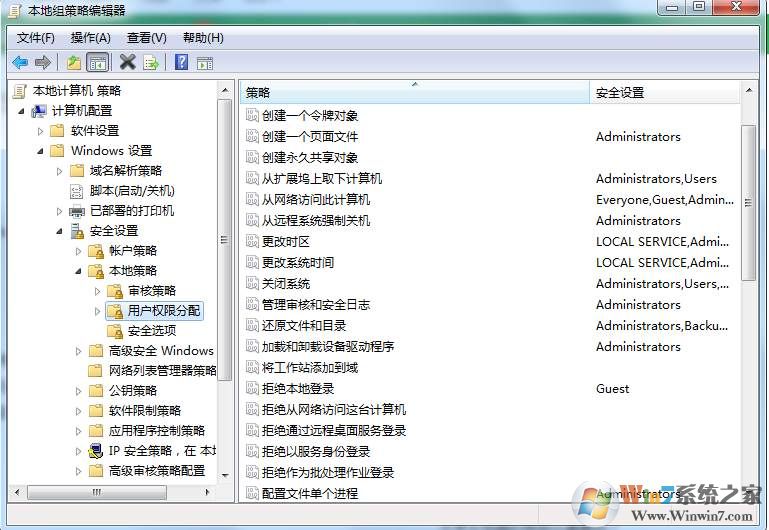Click the Help question mark icon
The width and height of the screenshot is (769, 530).
point(181,62)
